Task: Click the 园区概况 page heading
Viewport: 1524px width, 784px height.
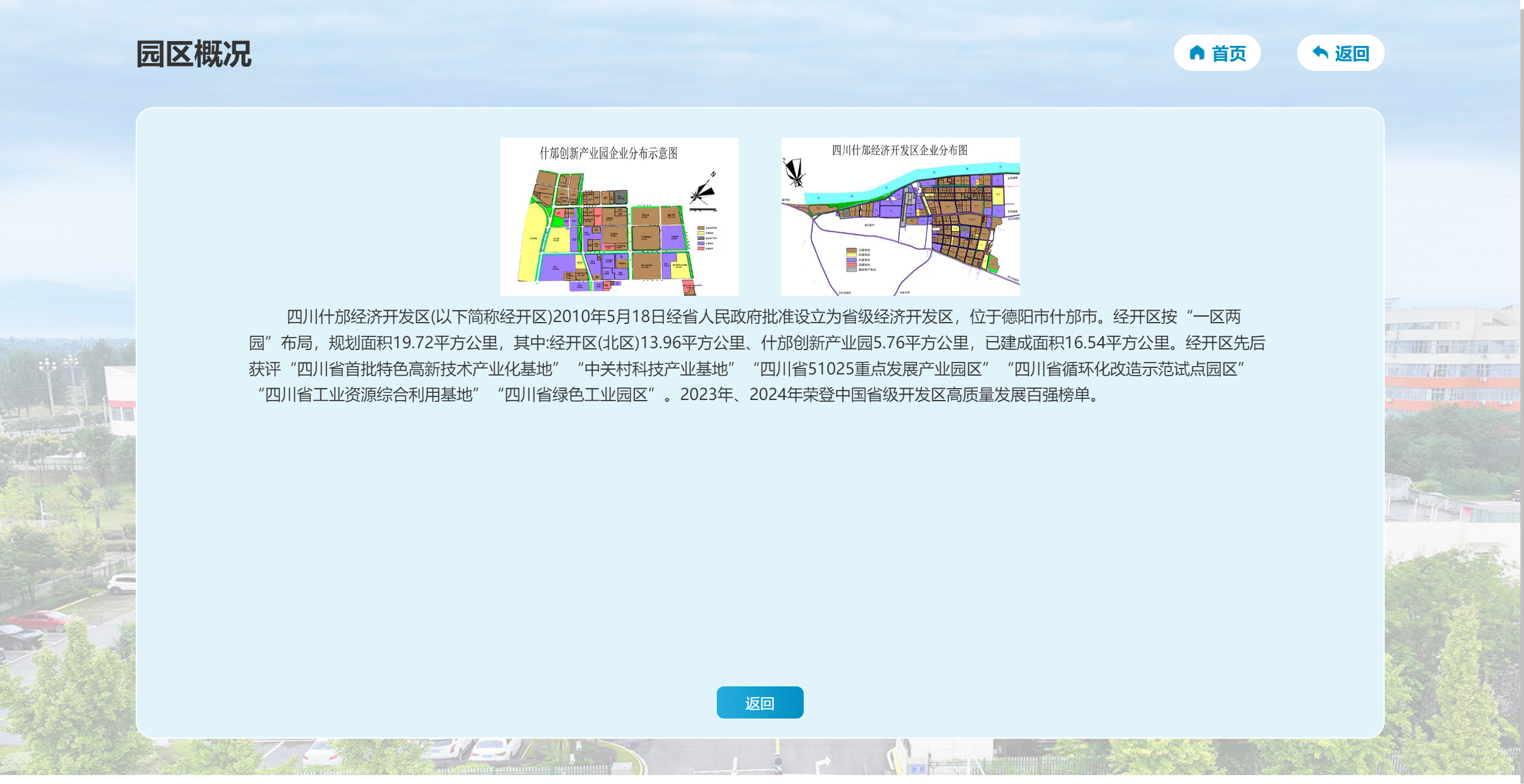Action: 194,54
